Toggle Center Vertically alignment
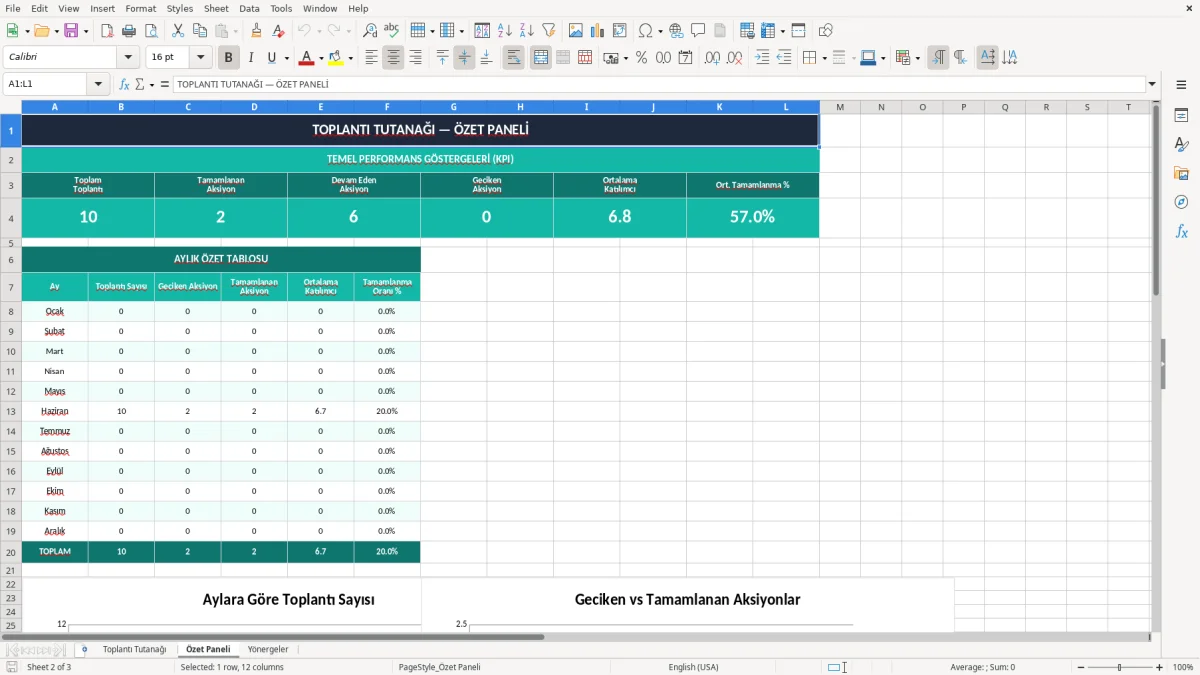This screenshot has width=1200, height=675. tap(464, 58)
